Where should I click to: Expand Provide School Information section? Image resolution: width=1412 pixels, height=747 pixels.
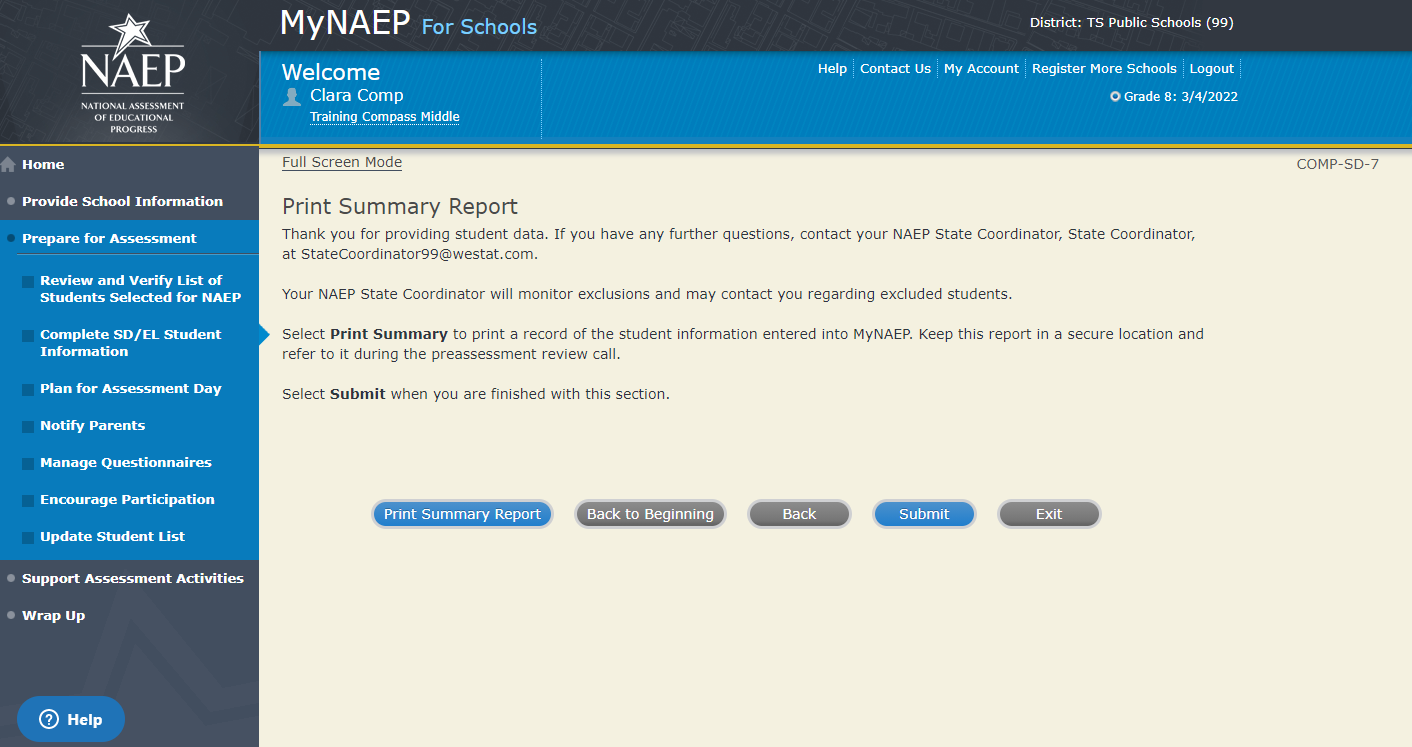122,201
